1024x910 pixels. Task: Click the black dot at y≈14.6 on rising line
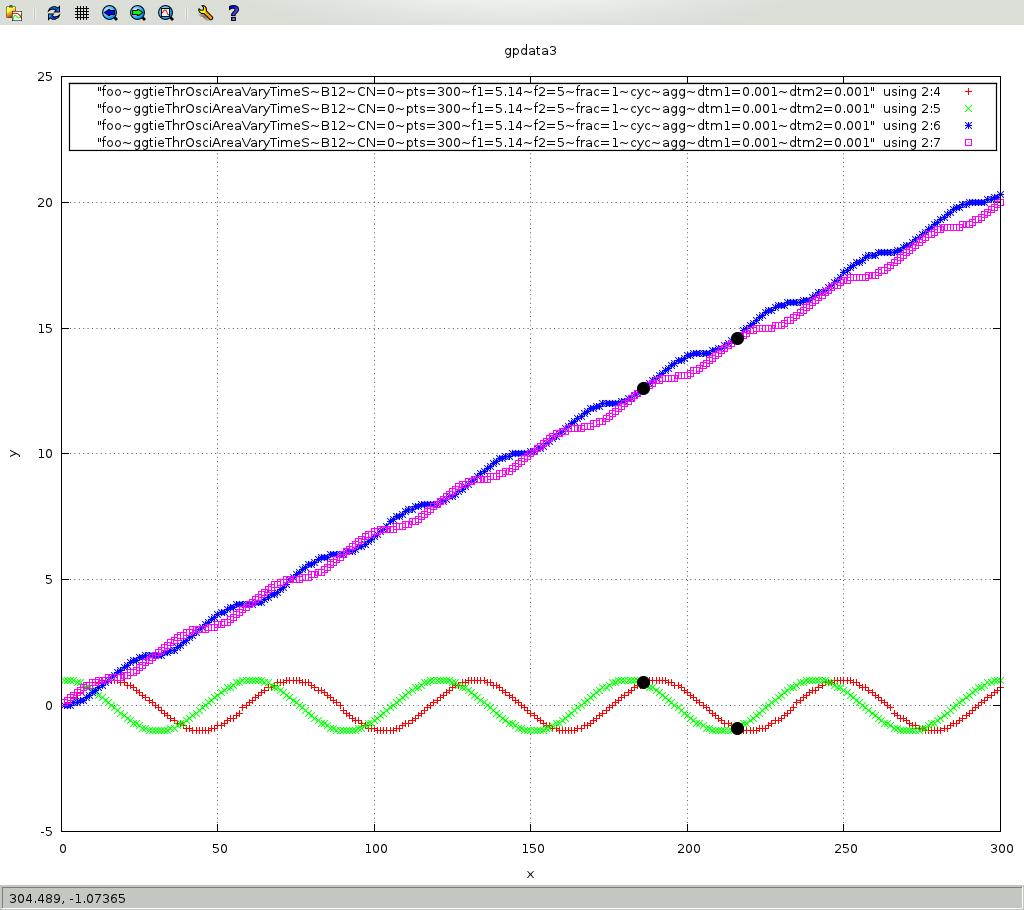point(737,338)
